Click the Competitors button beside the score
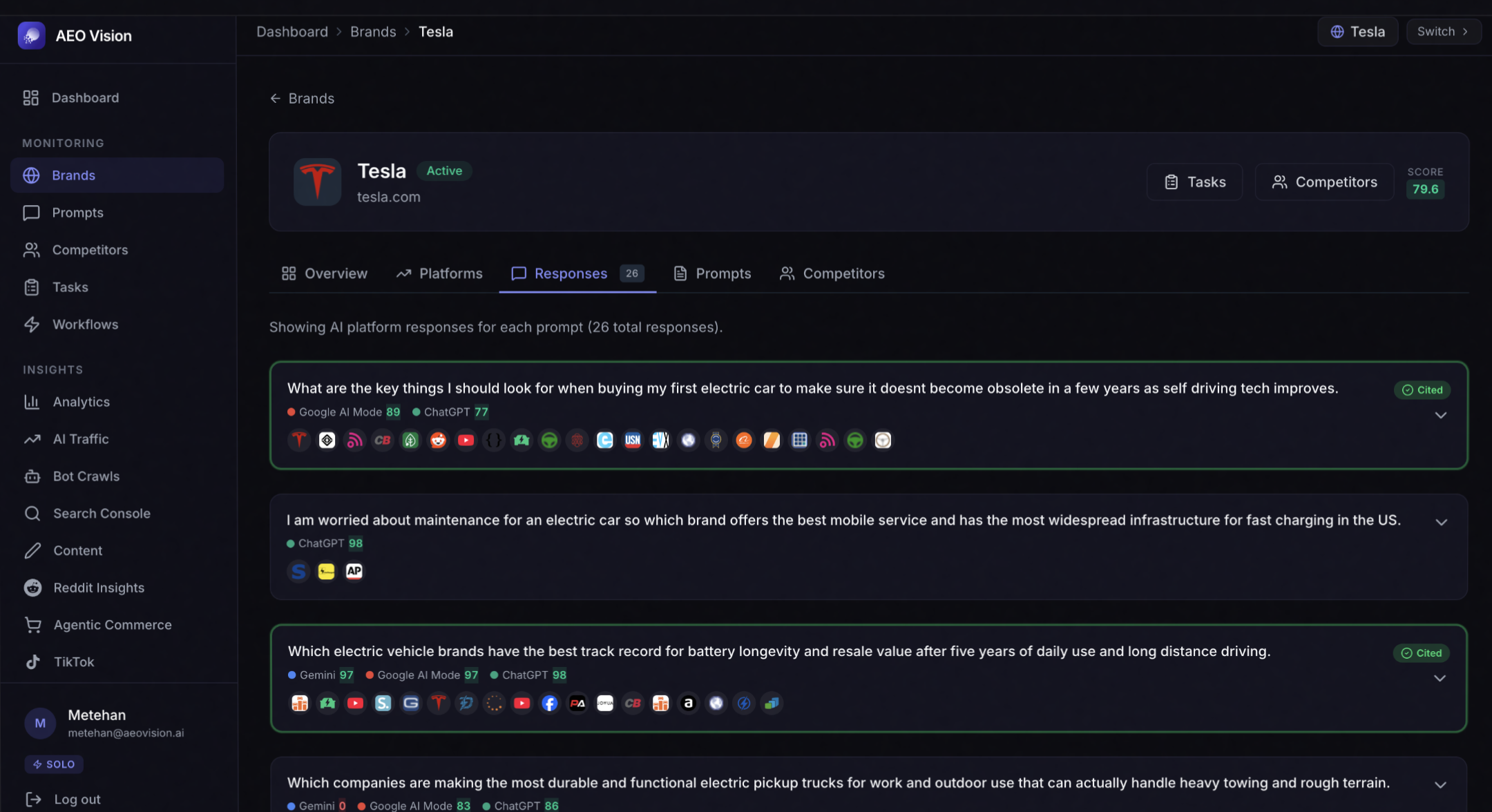The height and width of the screenshot is (812, 1492). (1324, 182)
